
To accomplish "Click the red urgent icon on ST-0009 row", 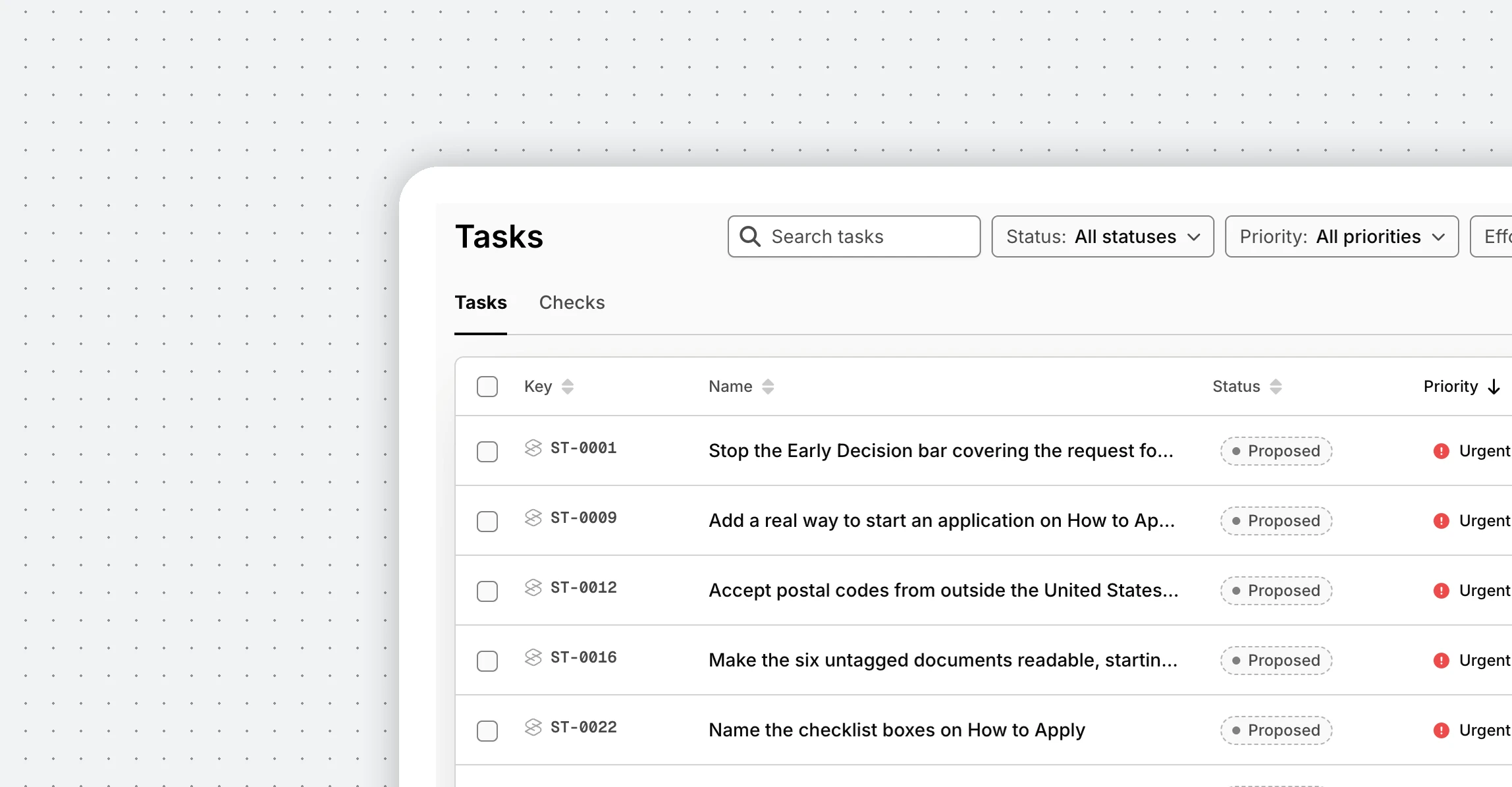I will pos(1441,521).
